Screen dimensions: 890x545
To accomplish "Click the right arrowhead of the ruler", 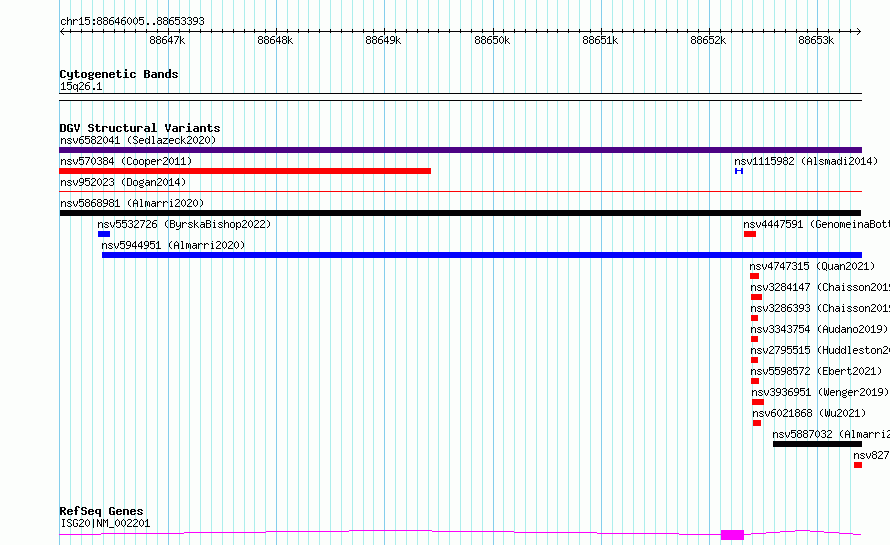I will click(x=859, y=31).
